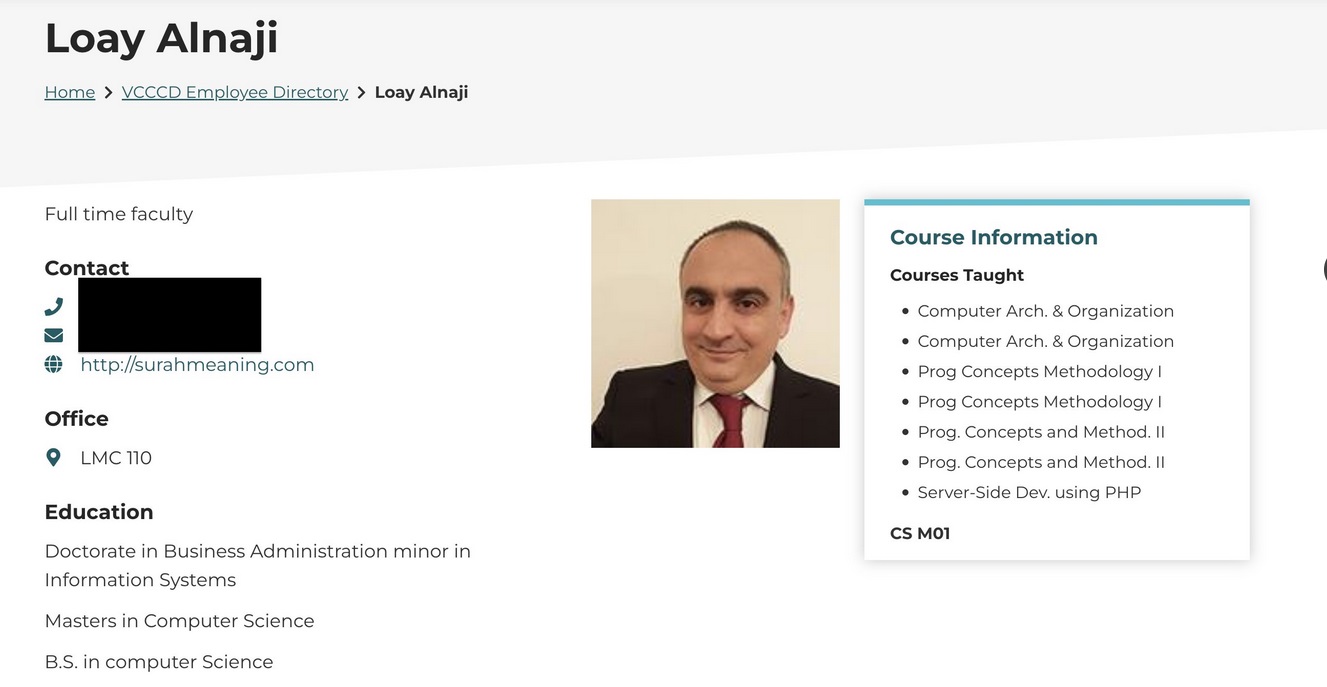Click the partially visible control at right edge
This screenshot has height=687, width=1327.
point(1323,268)
